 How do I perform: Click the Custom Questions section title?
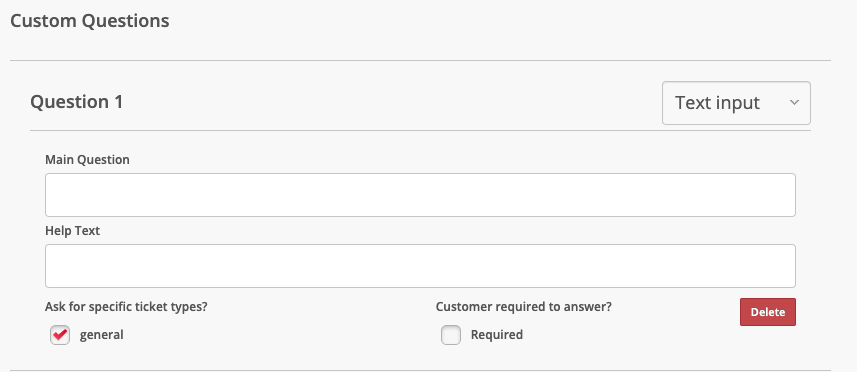click(90, 21)
